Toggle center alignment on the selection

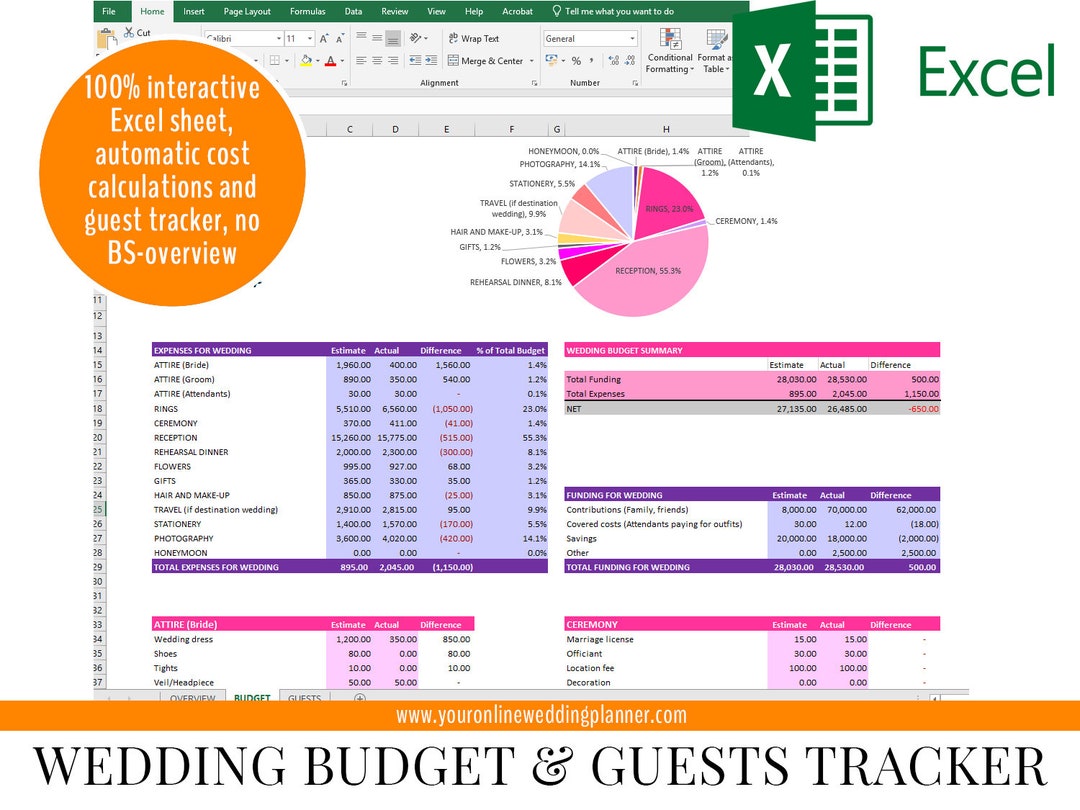click(376, 61)
